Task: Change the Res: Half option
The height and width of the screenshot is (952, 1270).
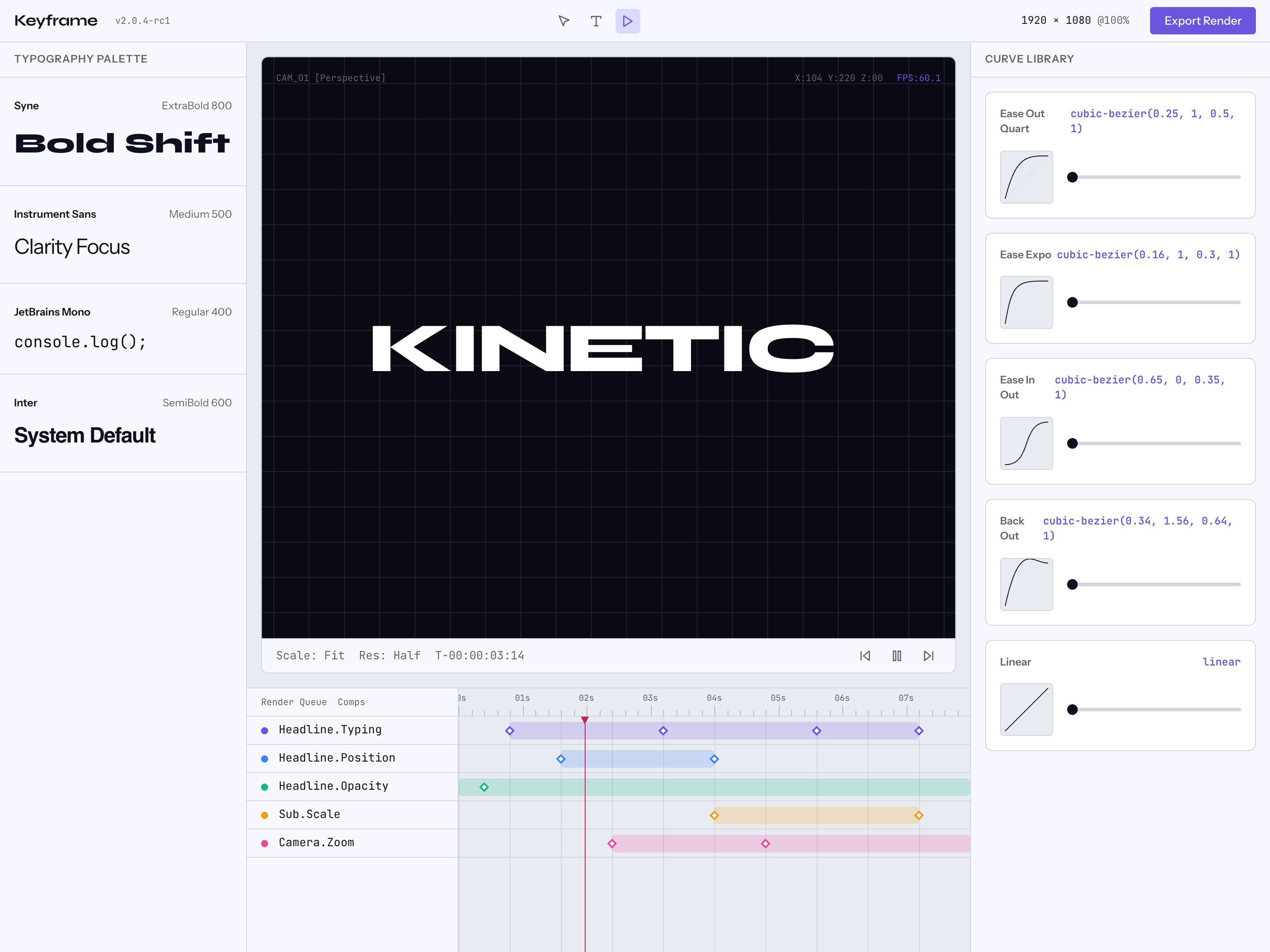Action: tap(389, 655)
